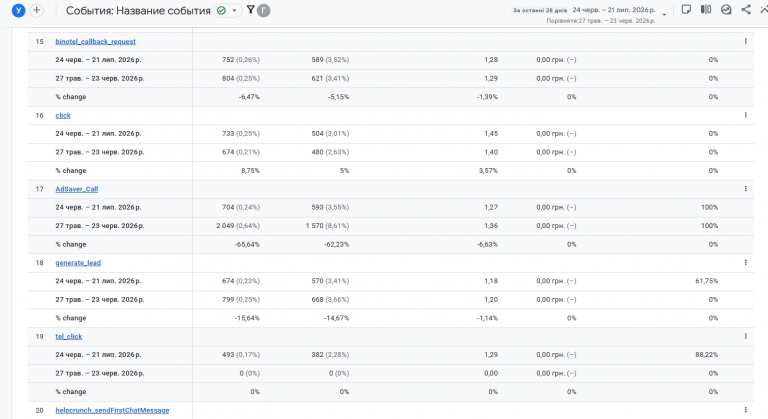
Task: Open the binotel_callback_request event link
Action: pos(96,42)
